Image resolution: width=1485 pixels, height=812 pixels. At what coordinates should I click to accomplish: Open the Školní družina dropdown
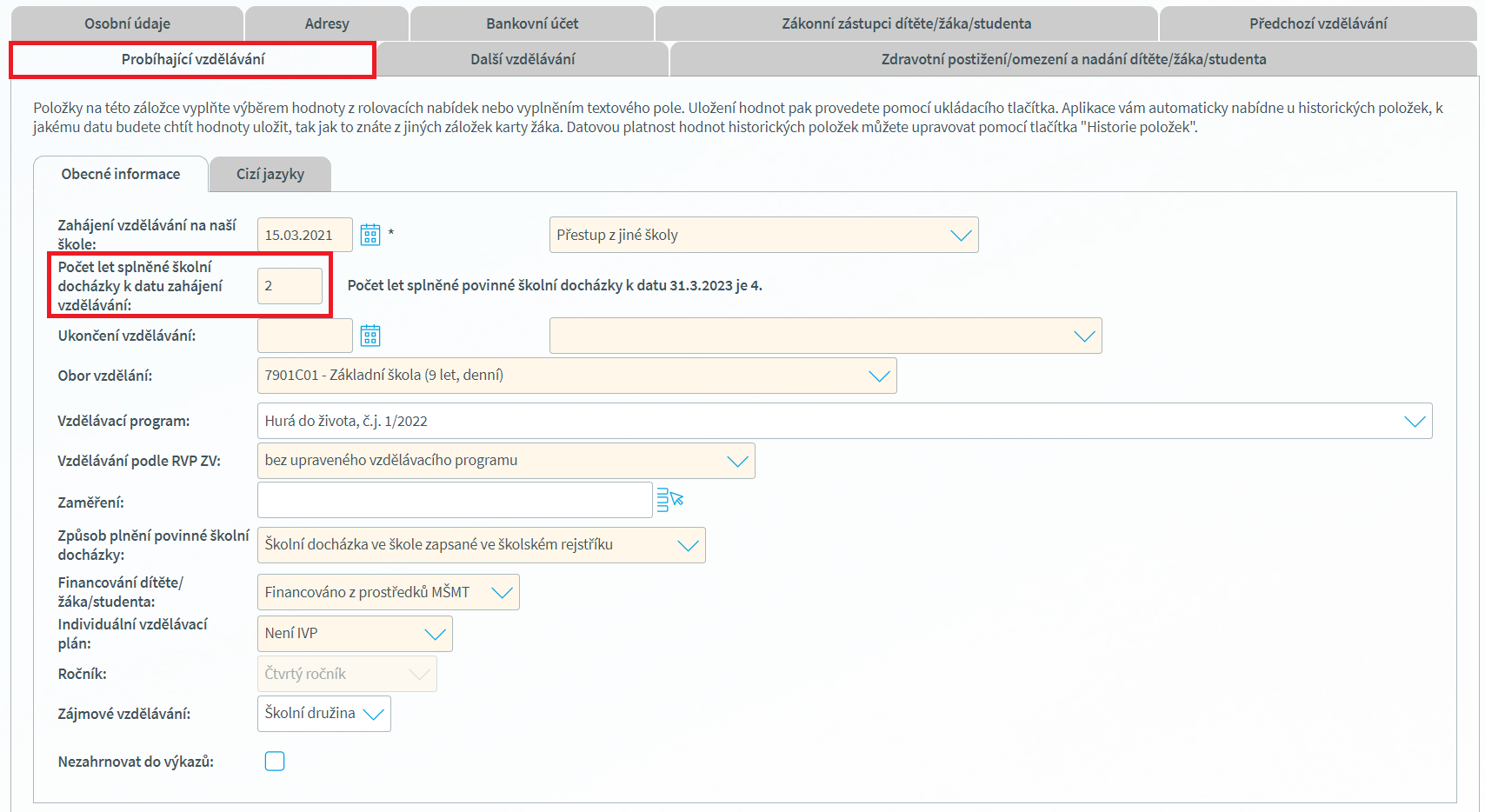pos(323,714)
